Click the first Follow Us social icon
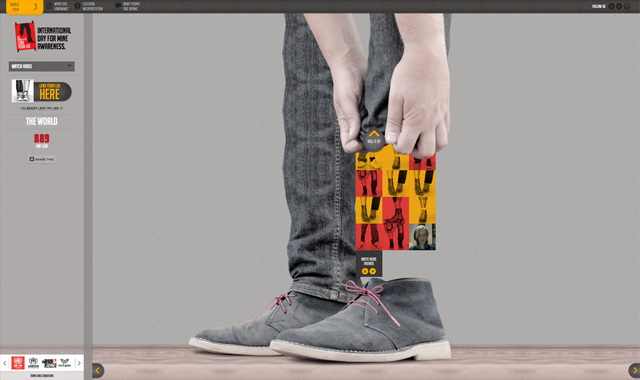The image size is (640, 380). tap(611, 6)
